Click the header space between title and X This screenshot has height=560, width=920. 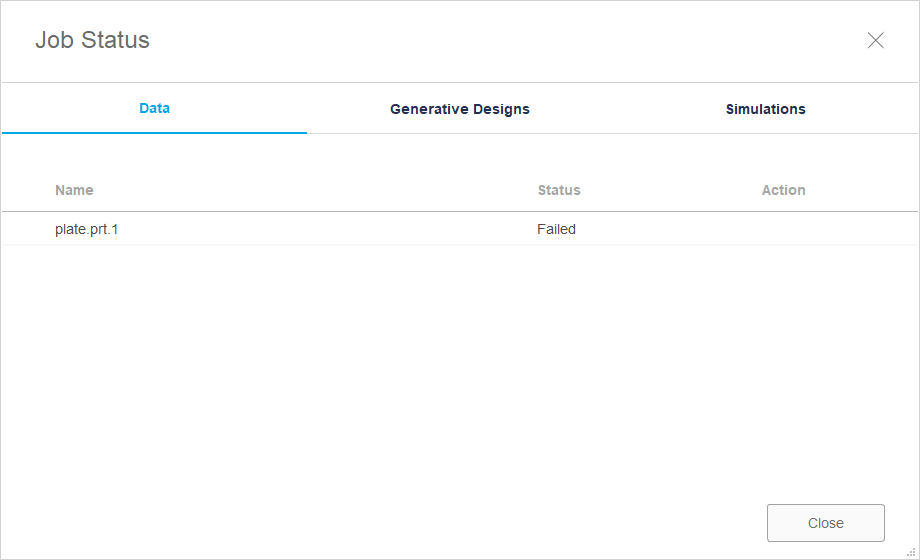point(500,41)
